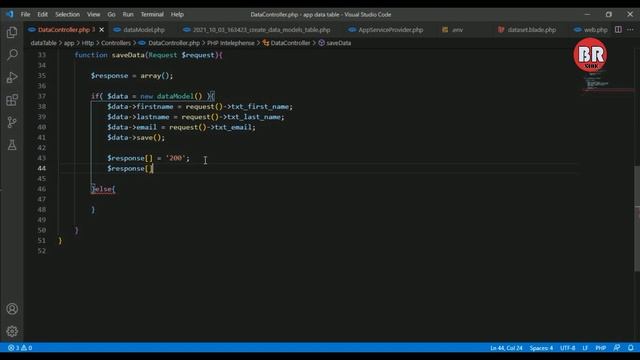
Task: Click the saveData function name
Action: click(x=128, y=55)
